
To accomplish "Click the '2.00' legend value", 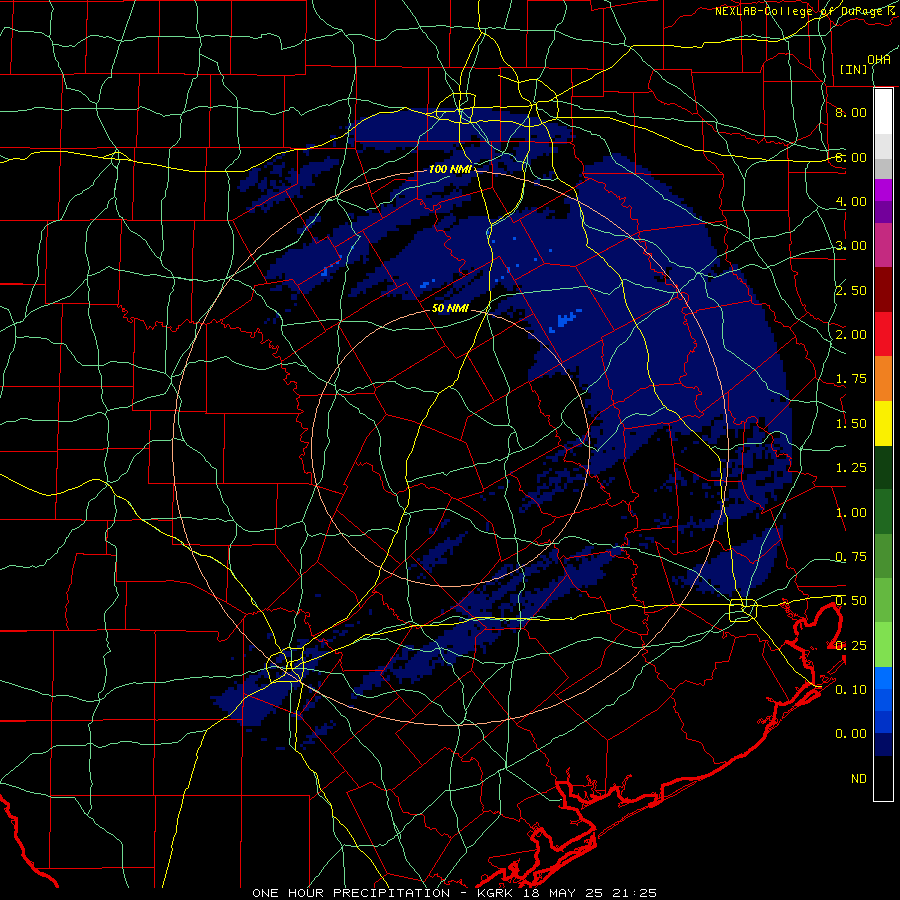I will (x=851, y=335).
